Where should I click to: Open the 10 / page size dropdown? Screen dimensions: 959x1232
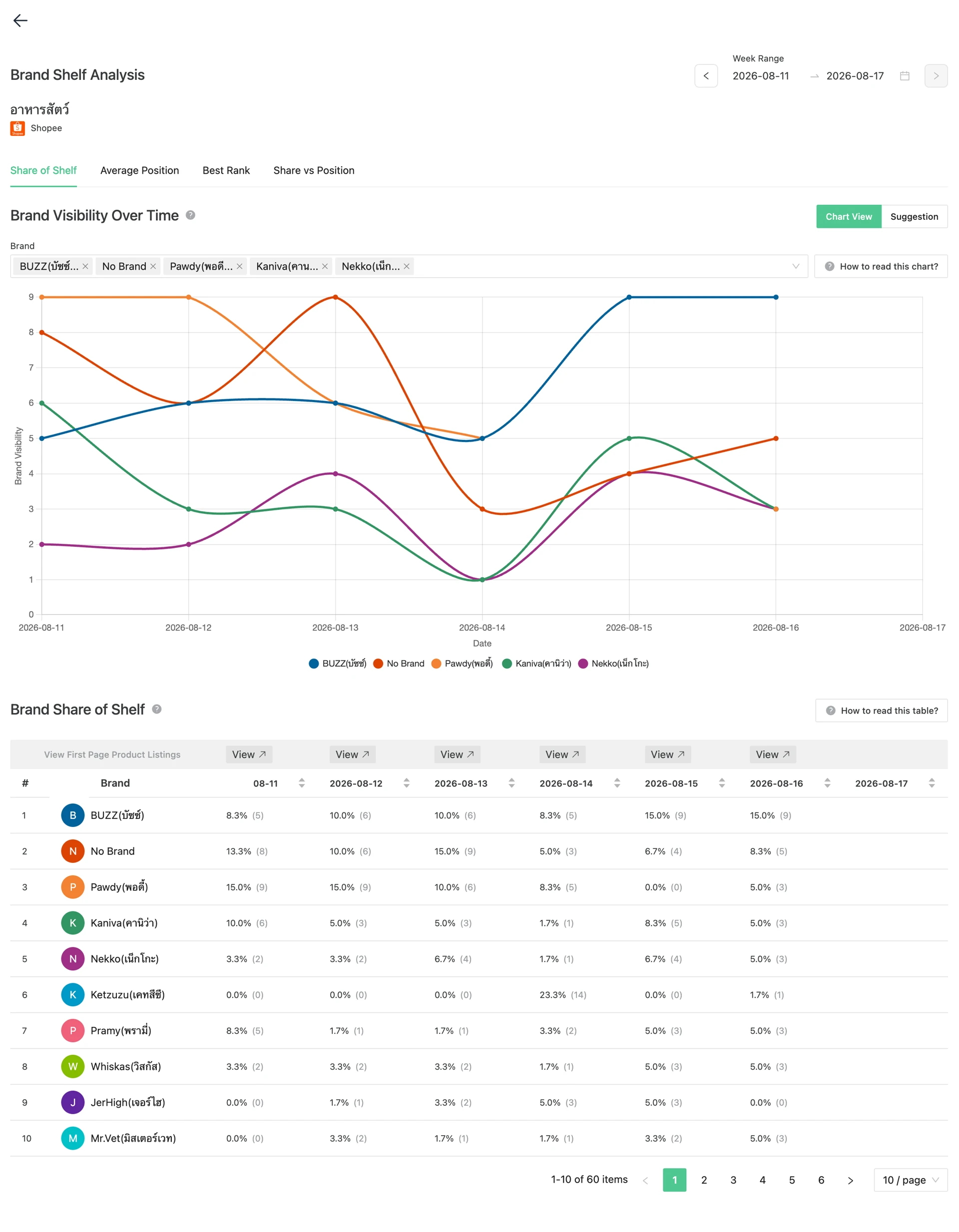911,1180
